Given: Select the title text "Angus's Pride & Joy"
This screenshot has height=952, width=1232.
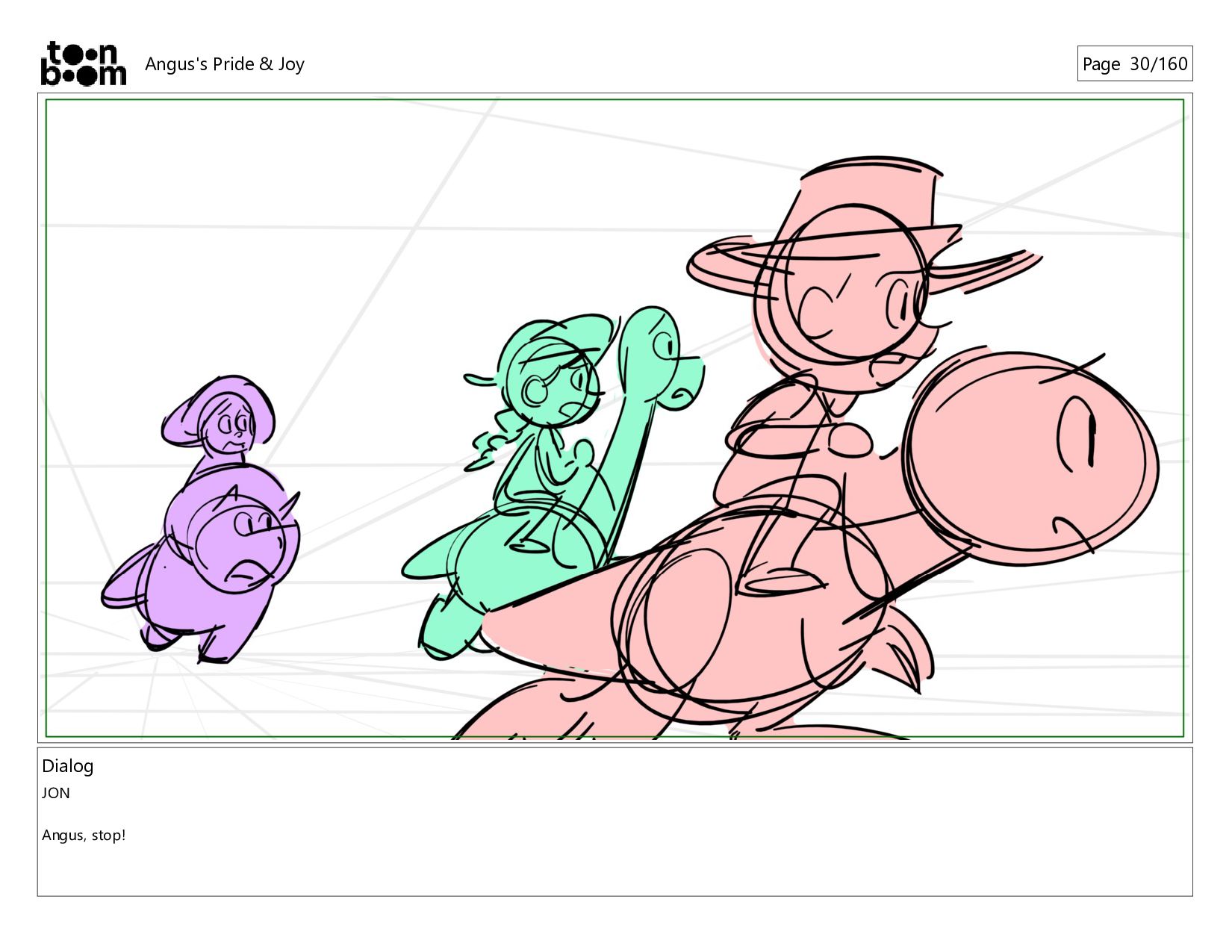Looking at the screenshot, I should [x=225, y=64].
